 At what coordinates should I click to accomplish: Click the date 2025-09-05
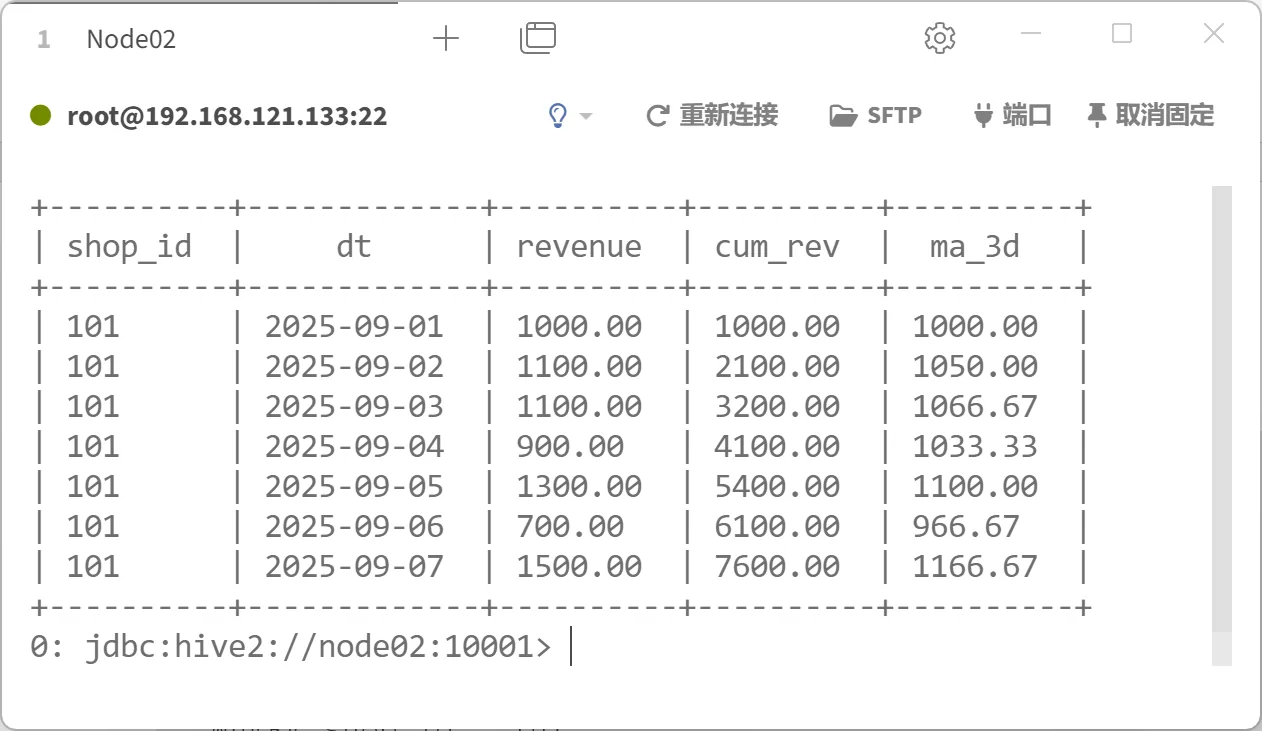[354, 486]
